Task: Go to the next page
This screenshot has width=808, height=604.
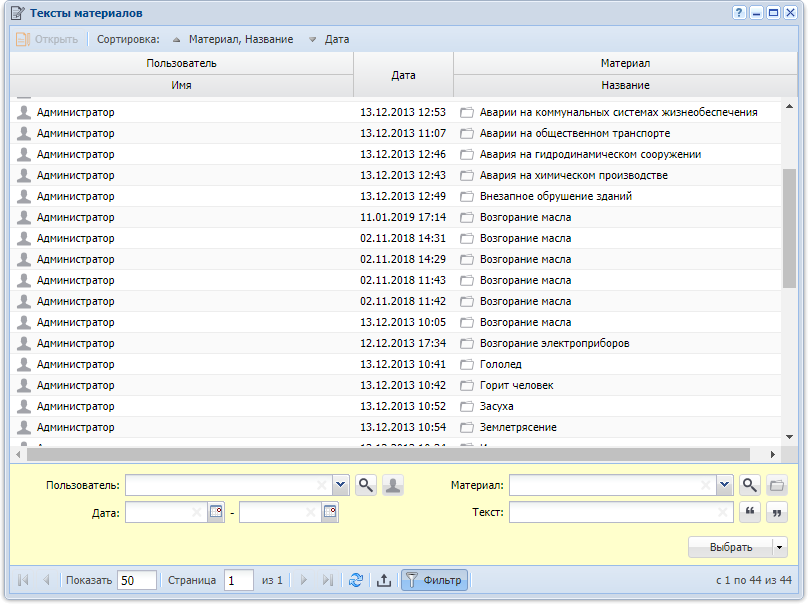Action: (304, 580)
